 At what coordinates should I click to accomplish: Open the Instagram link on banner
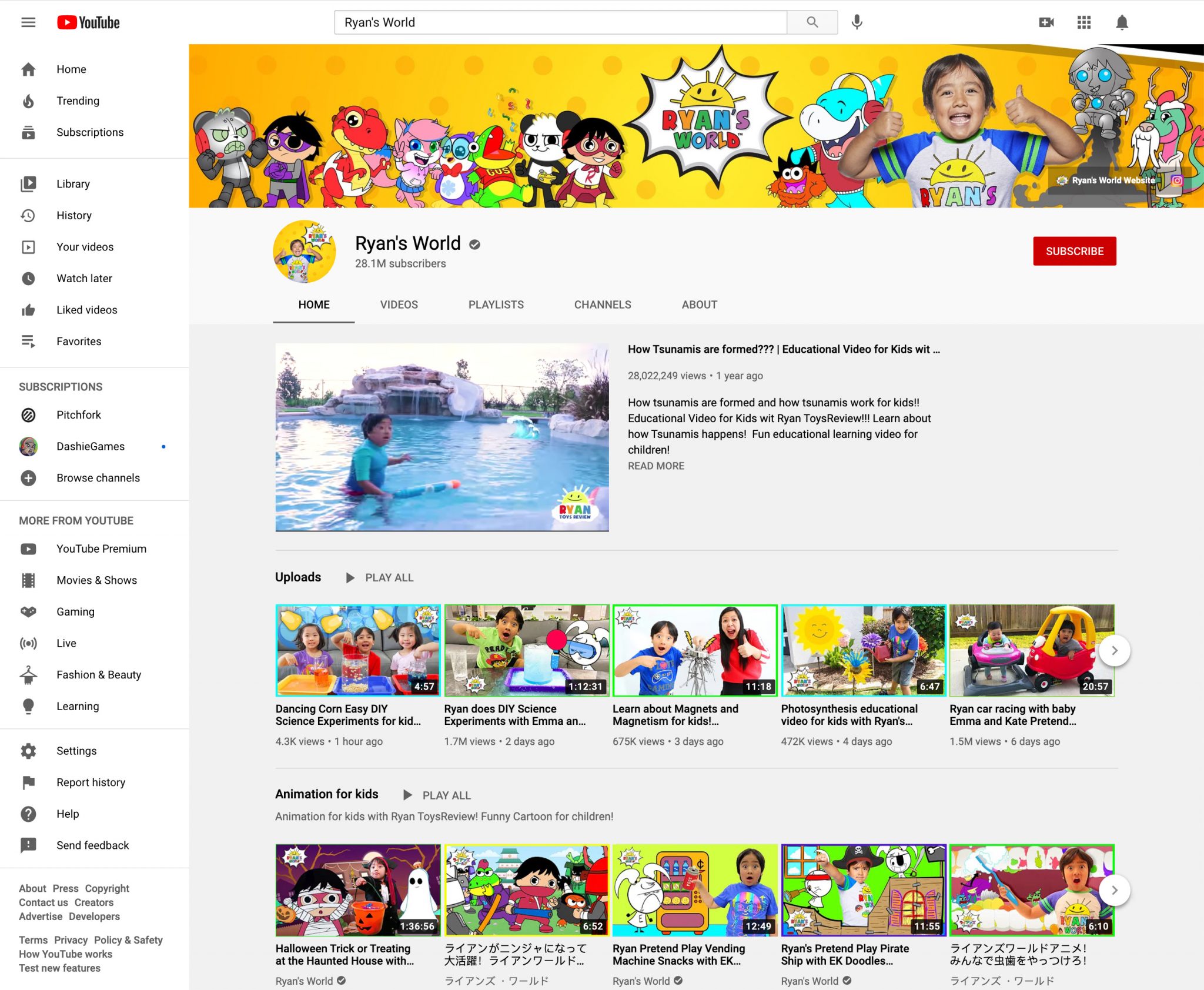(1176, 180)
